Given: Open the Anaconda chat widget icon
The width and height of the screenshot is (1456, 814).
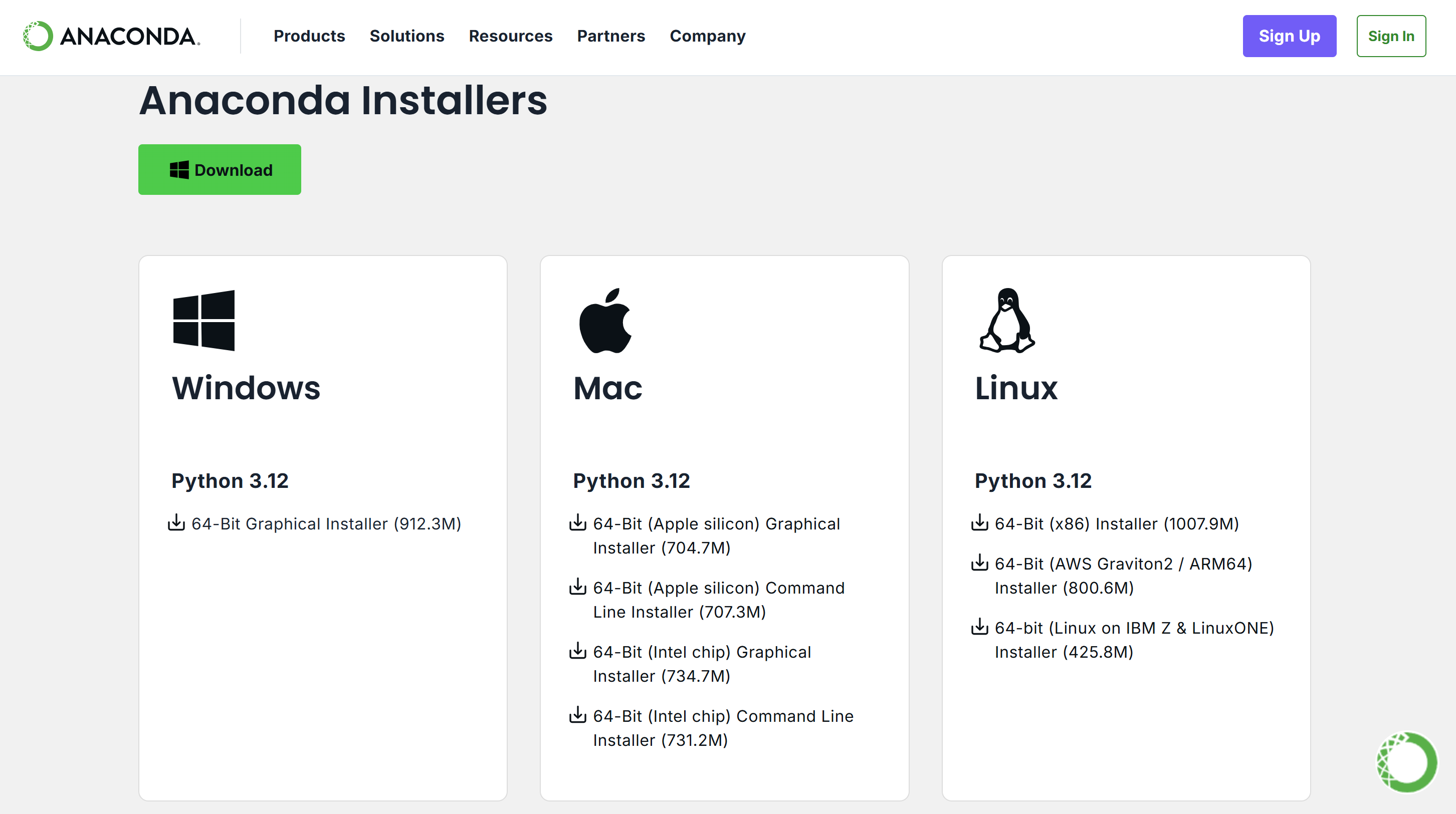Looking at the screenshot, I should [x=1406, y=762].
